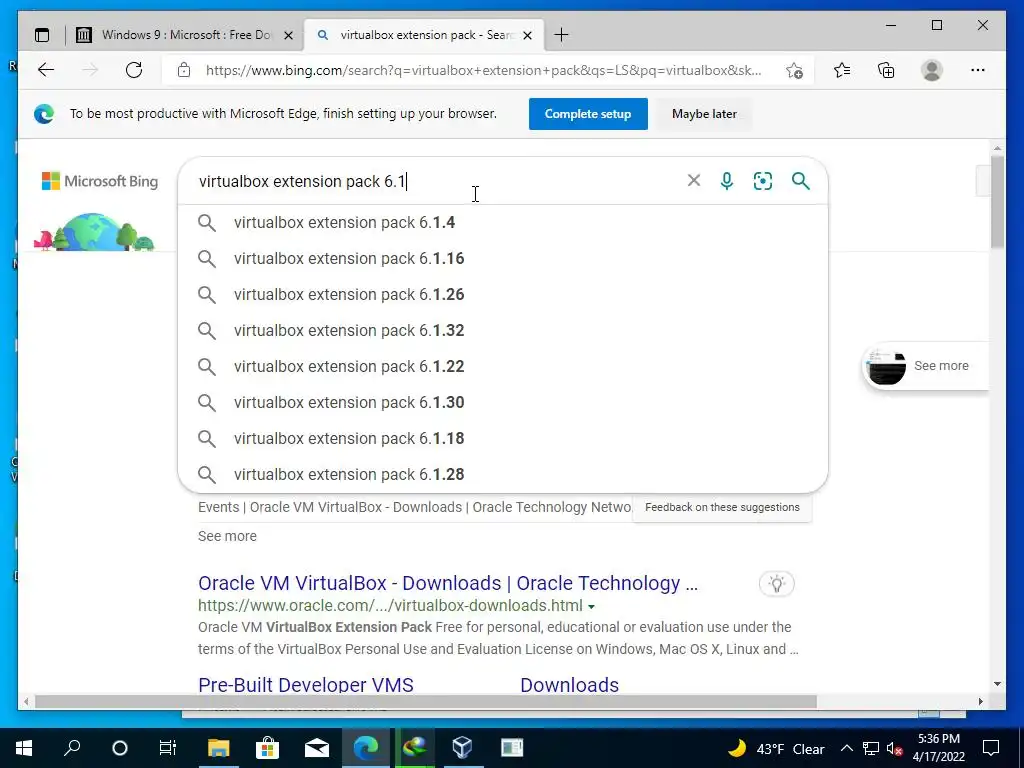This screenshot has width=1024, height=768.
Task: Open a new browser tab
Action: click(561, 35)
